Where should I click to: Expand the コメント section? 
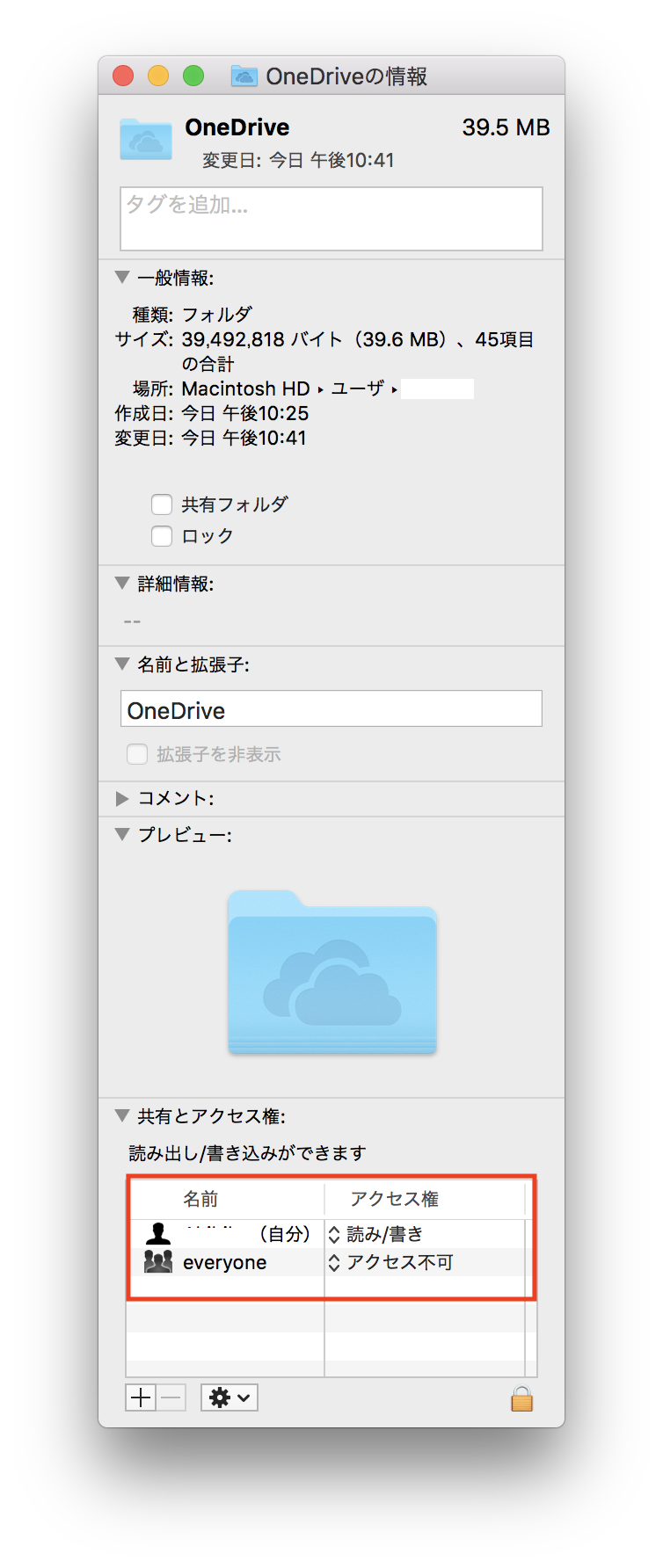[122, 798]
